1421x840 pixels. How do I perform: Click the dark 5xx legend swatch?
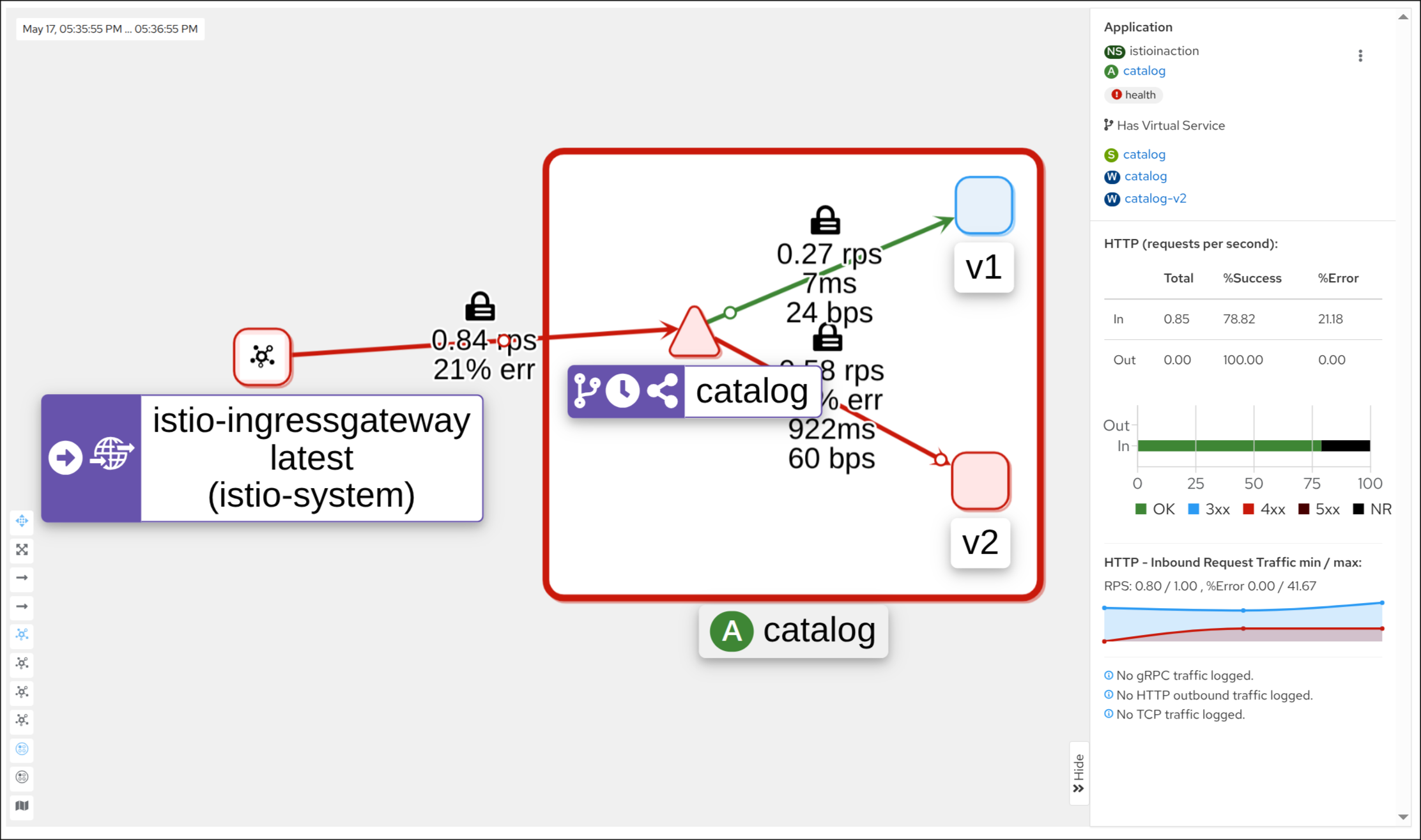pos(1303,509)
